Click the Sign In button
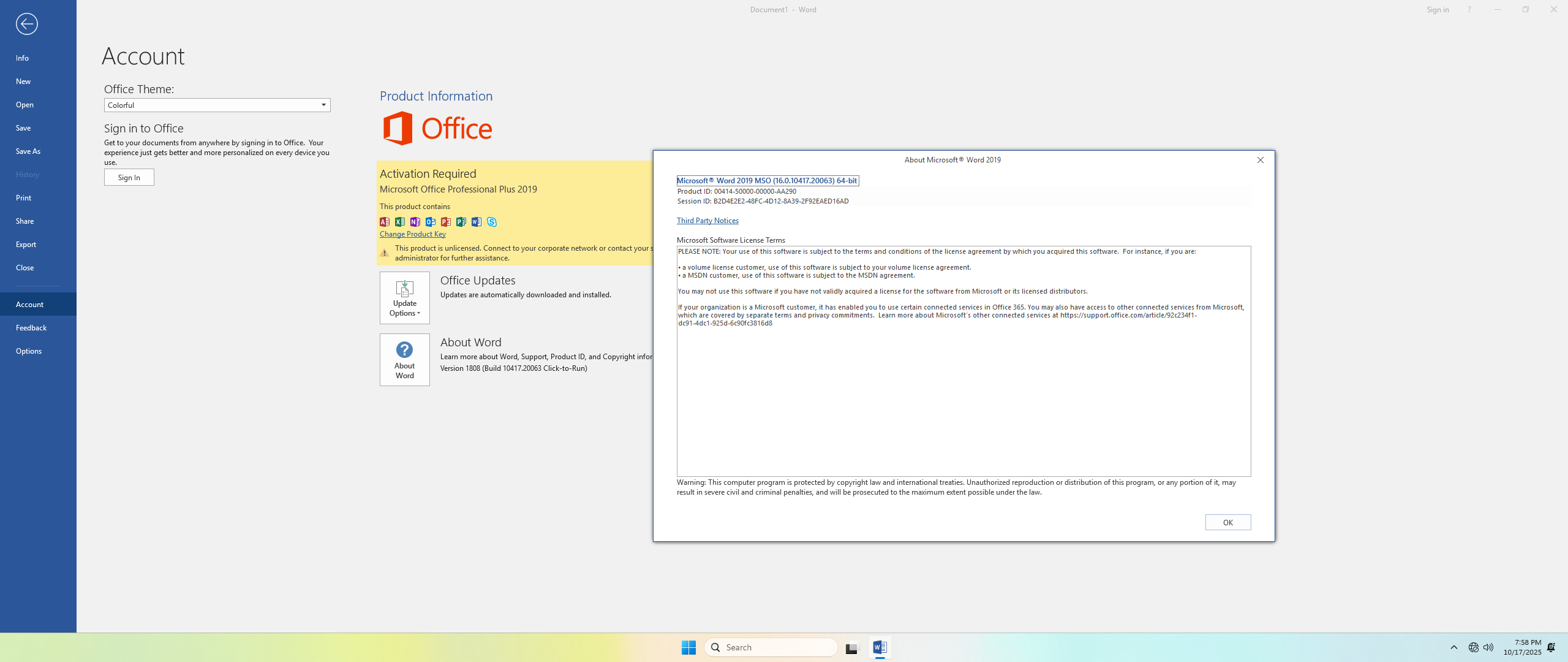Image resolution: width=1568 pixels, height=662 pixels. click(x=129, y=178)
